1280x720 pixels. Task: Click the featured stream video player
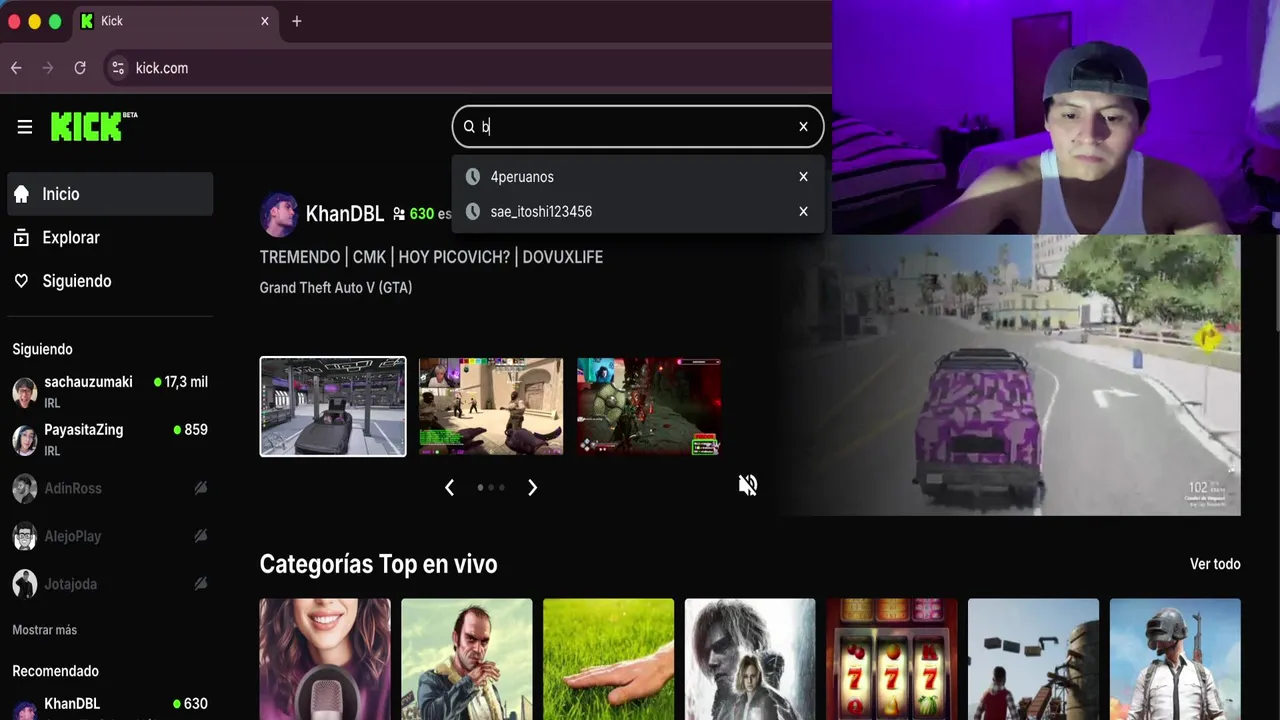point(1010,375)
